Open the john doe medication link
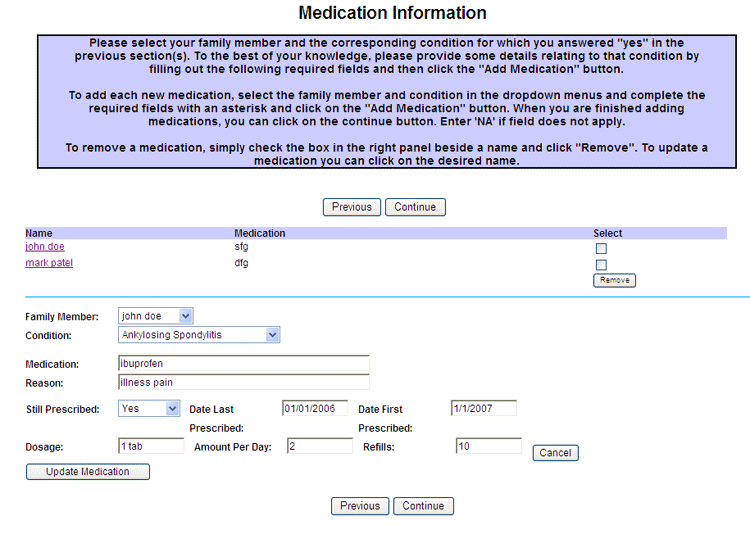The height and width of the screenshot is (548, 750). [45, 247]
